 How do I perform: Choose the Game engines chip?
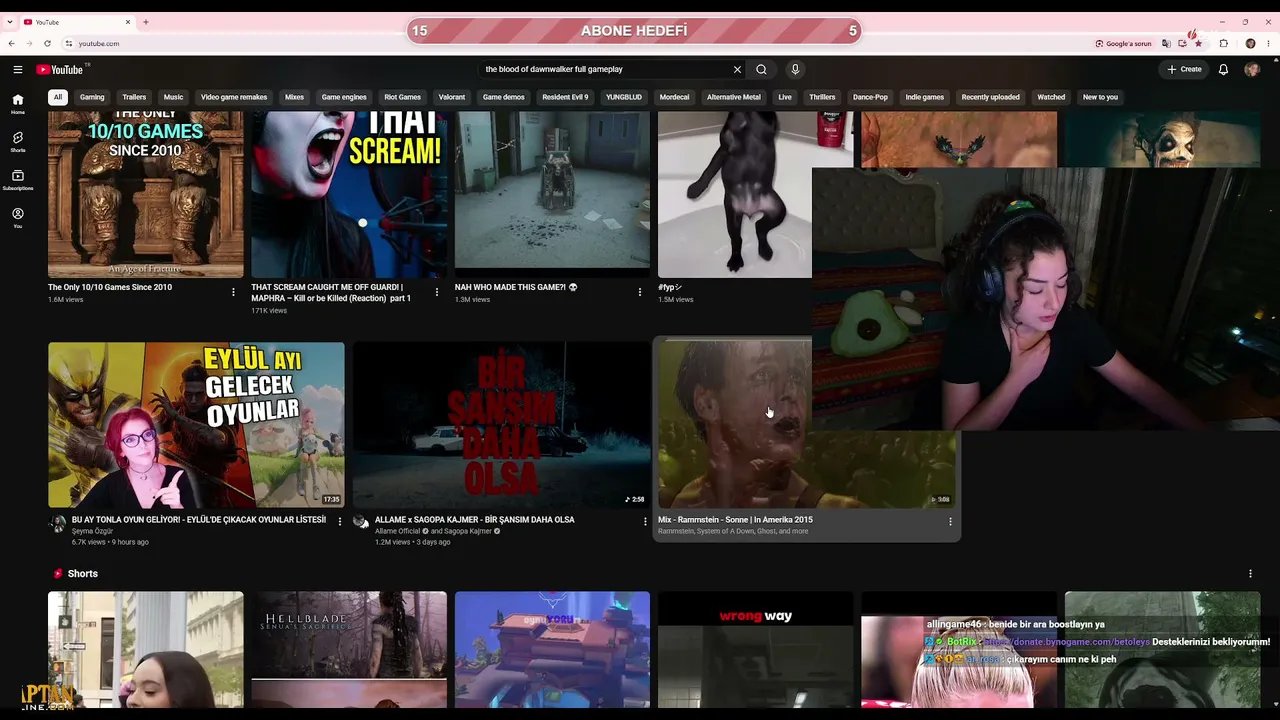(x=344, y=97)
